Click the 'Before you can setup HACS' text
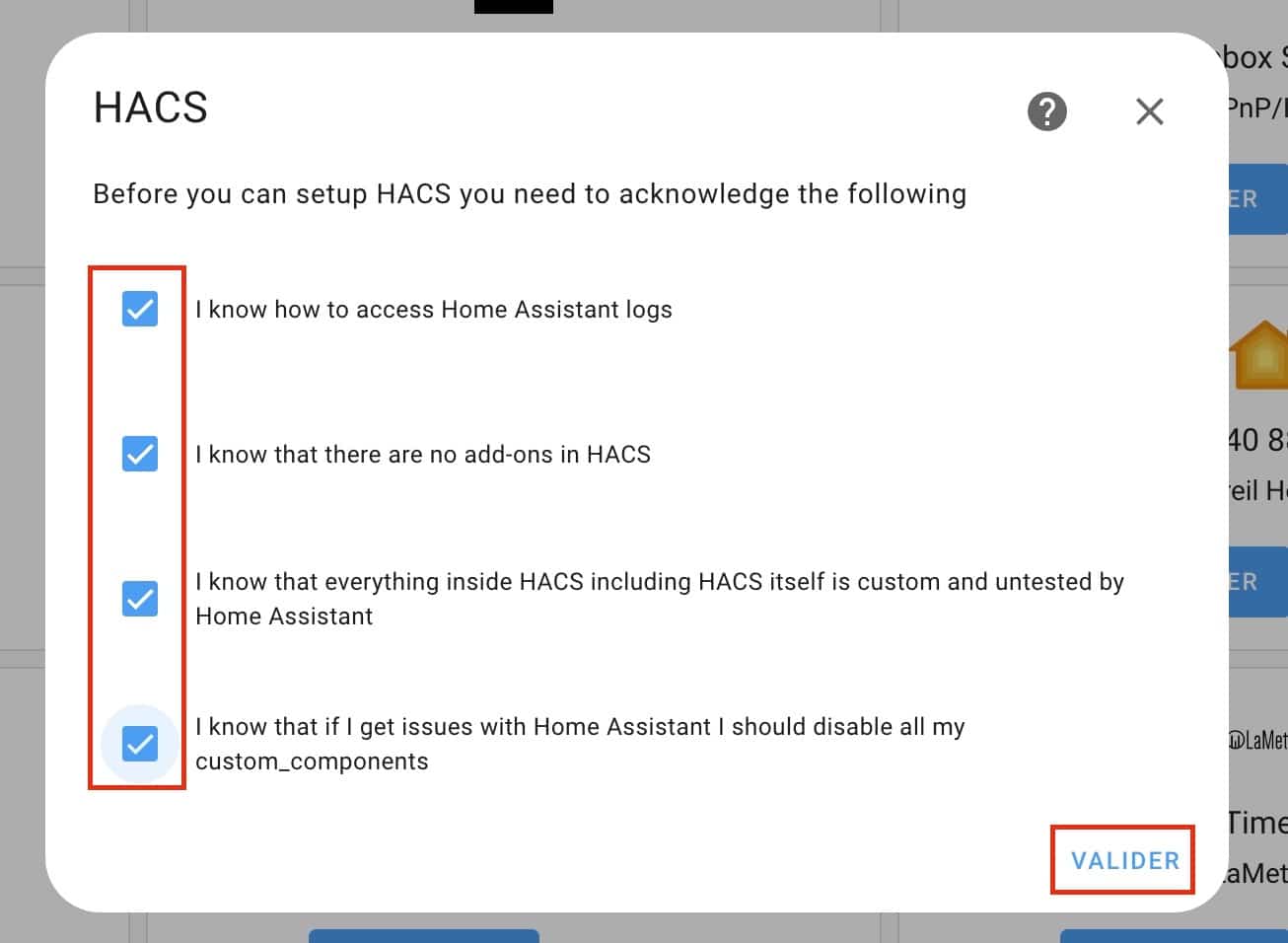 point(530,193)
